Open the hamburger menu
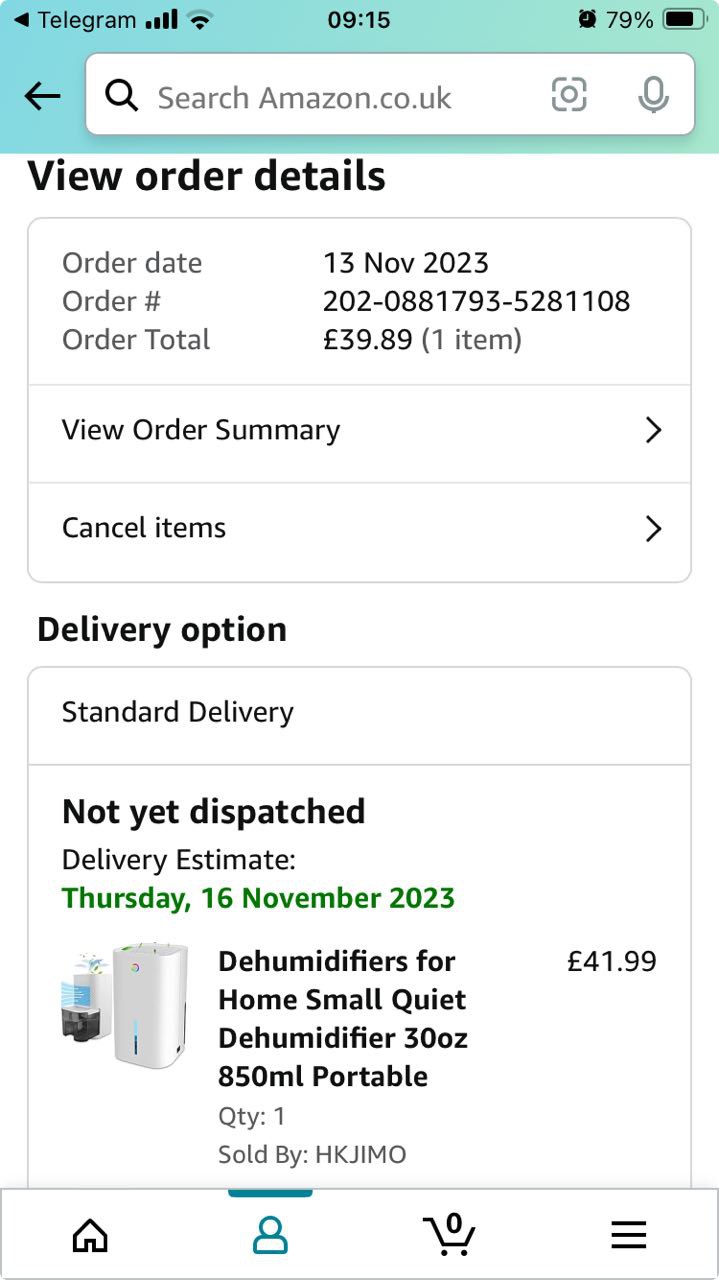Viewport: 719px width, 1280px height. click(629, 1236)
